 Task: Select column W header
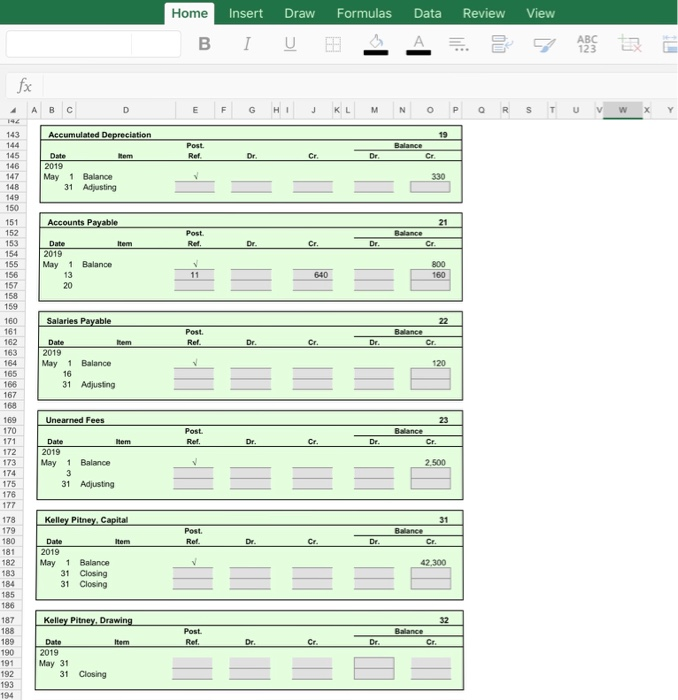coord(623,110)
